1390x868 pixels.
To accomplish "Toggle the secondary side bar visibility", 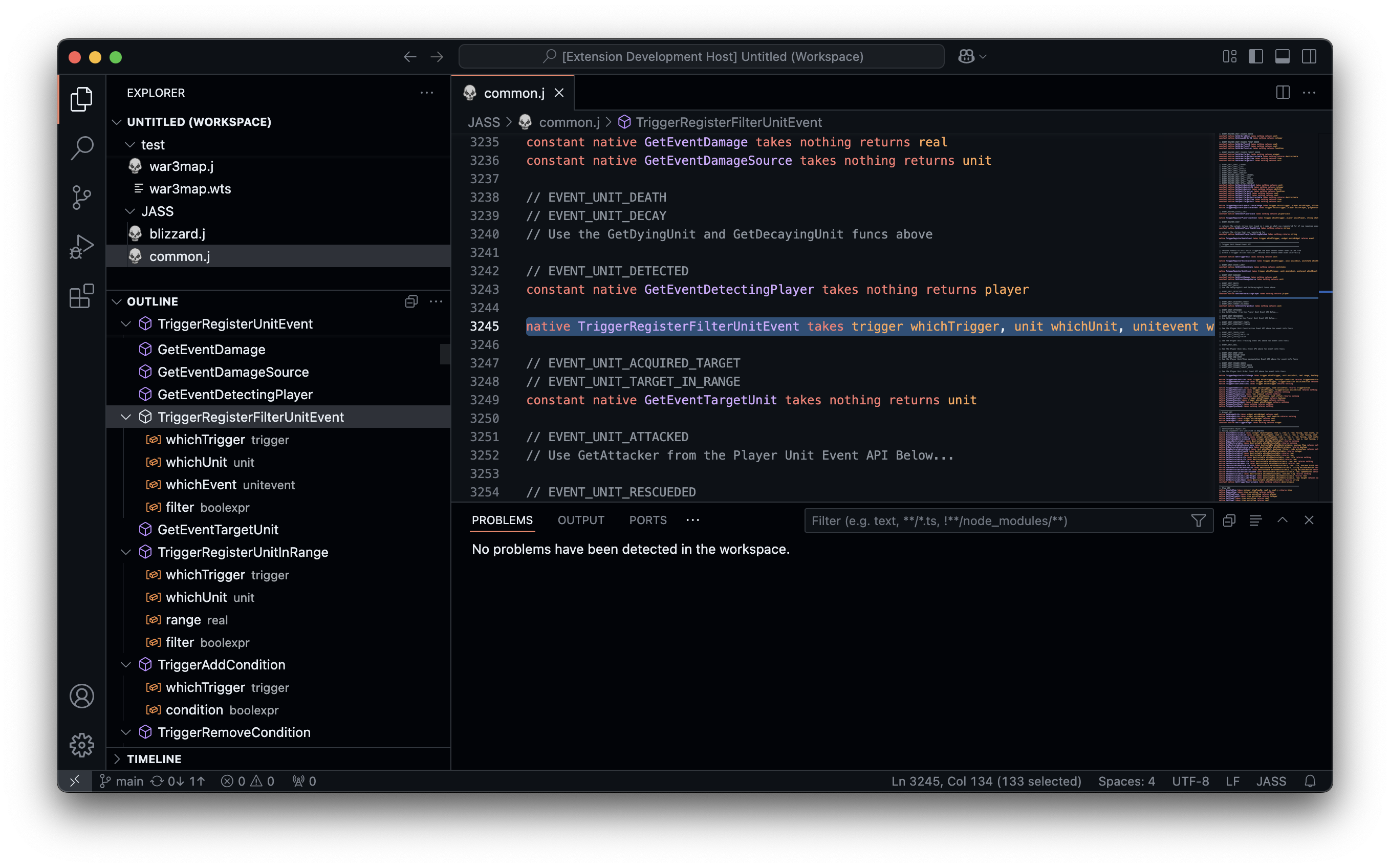I will 1309,56.
